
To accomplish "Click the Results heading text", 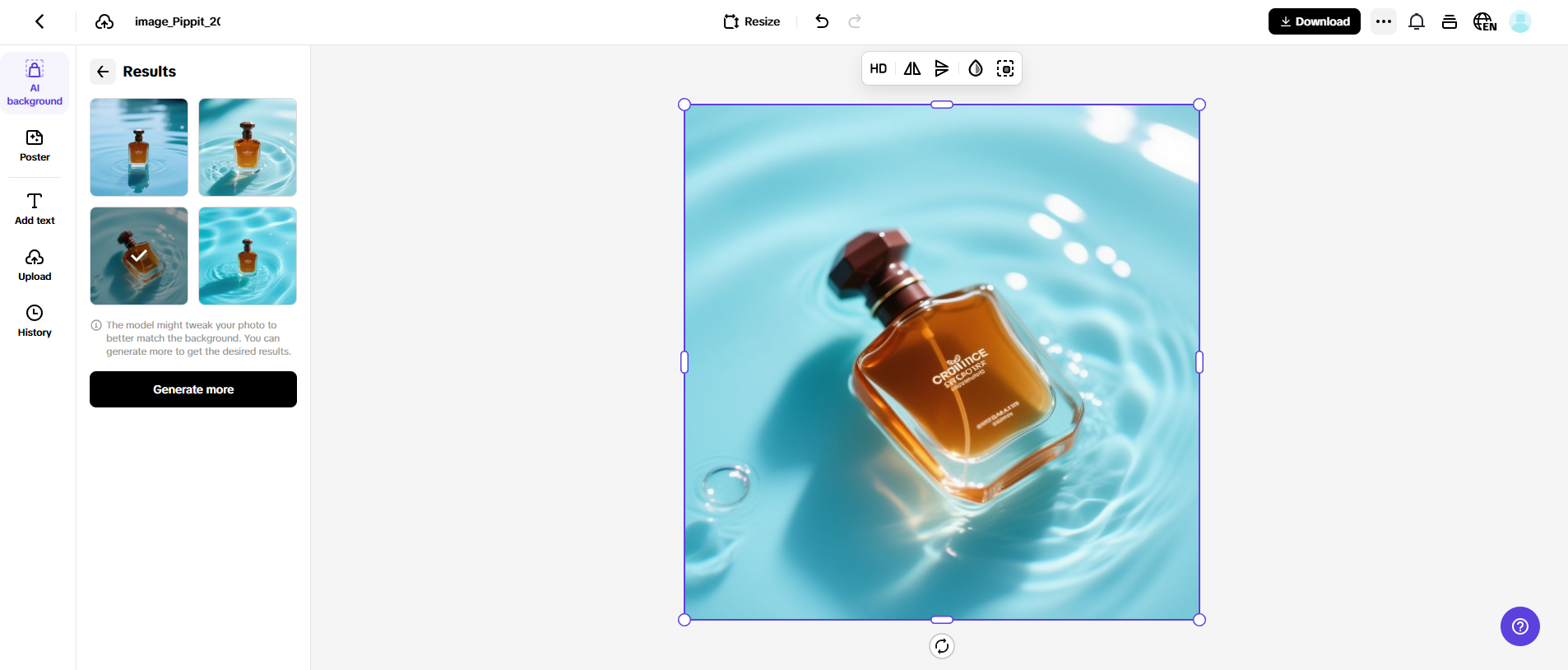I will coord(150,72).
